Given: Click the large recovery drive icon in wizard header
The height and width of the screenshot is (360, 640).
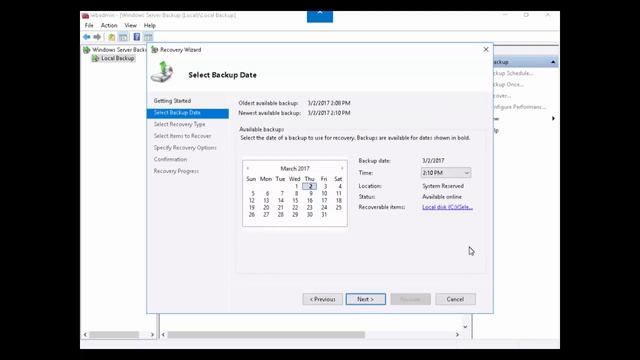Looking at the screenshot, I should tap(162, 72).
